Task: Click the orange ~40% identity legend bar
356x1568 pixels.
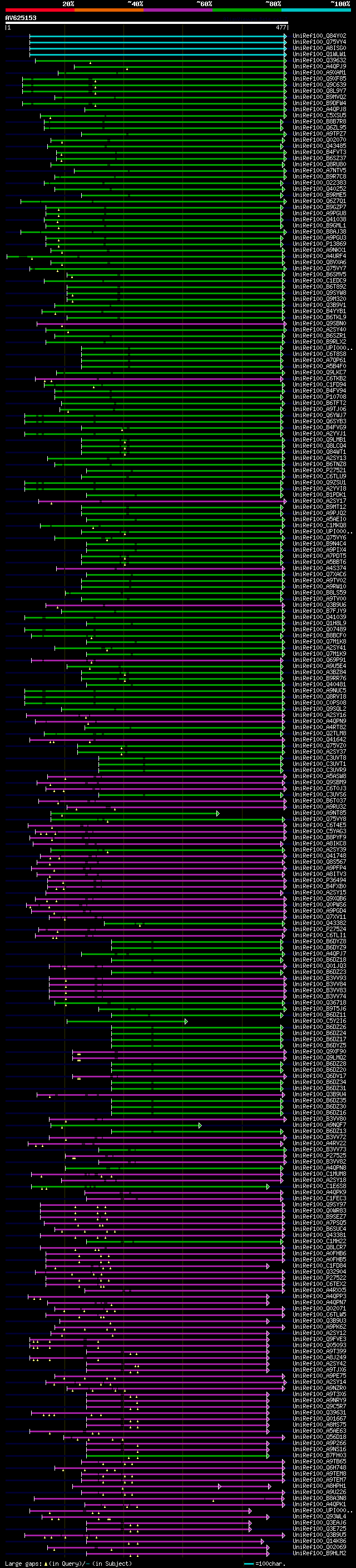Action: 109,10
